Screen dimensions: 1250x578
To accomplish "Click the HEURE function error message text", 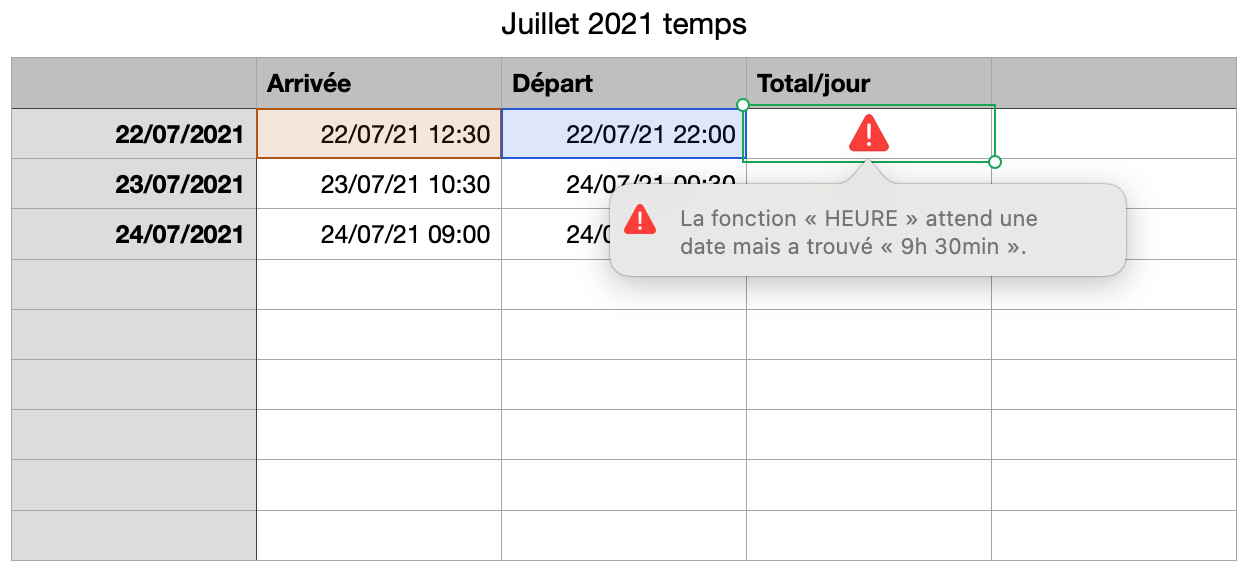I will (858, 232).
